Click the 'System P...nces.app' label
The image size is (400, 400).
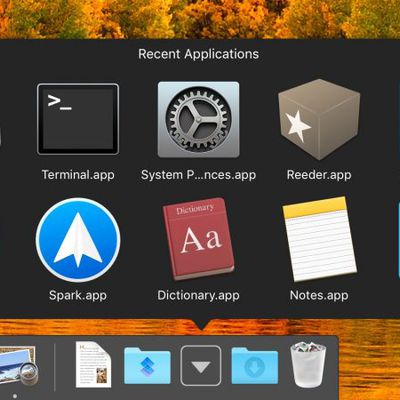coord(198,175)
